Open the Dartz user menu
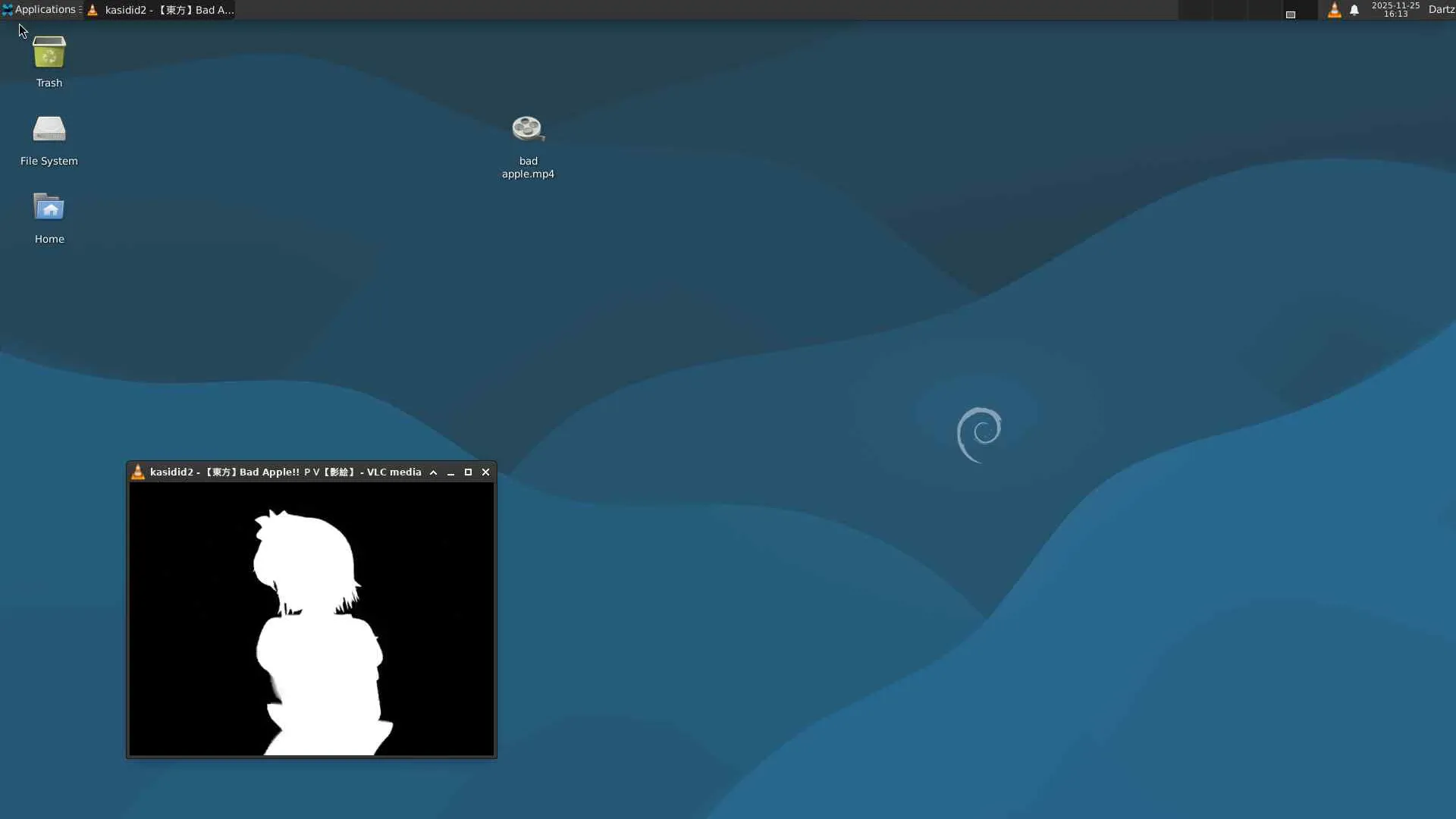 [x=1441, y=10]
